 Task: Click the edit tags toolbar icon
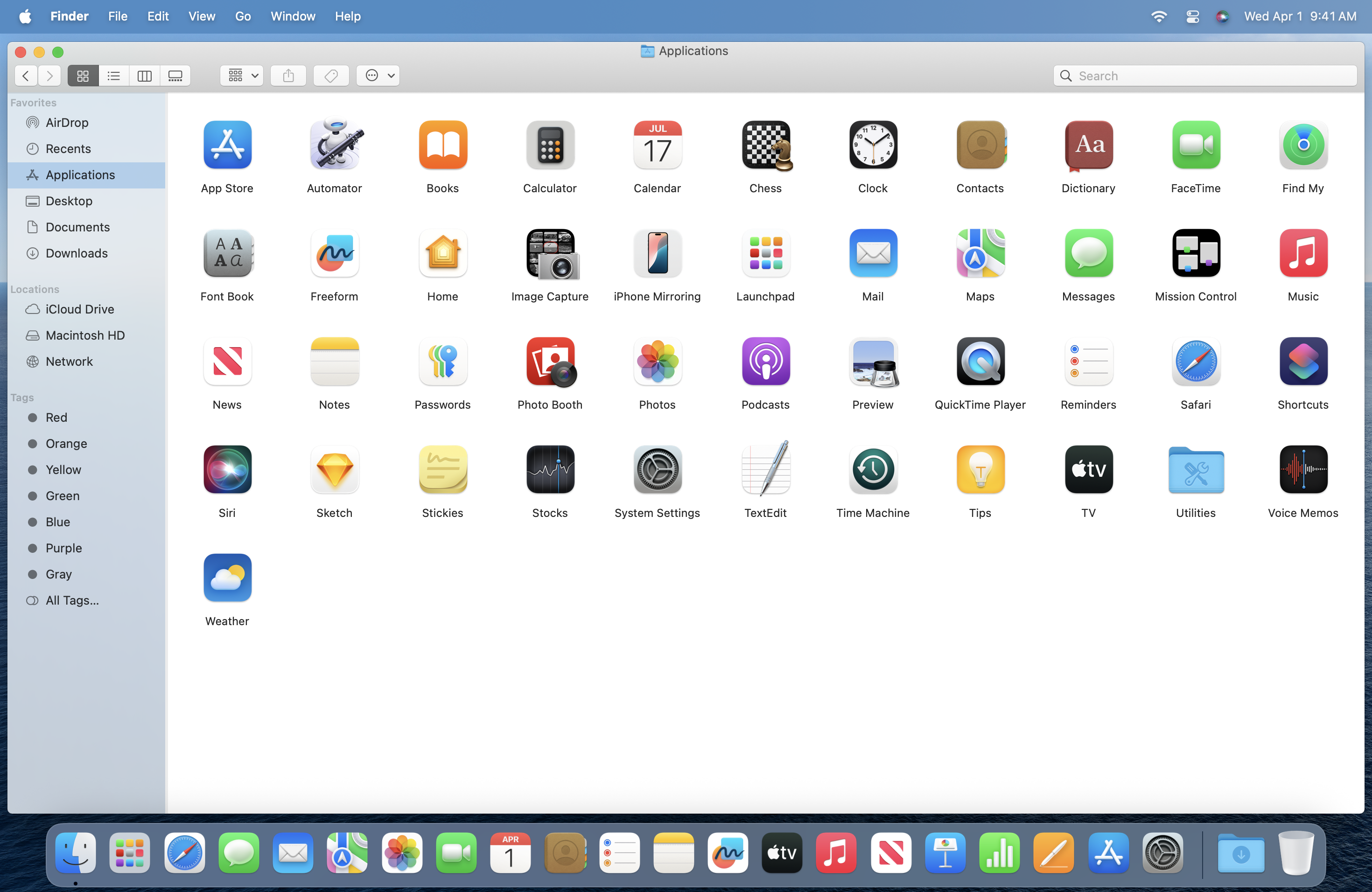pyautogui.click(x=331, y=76)
